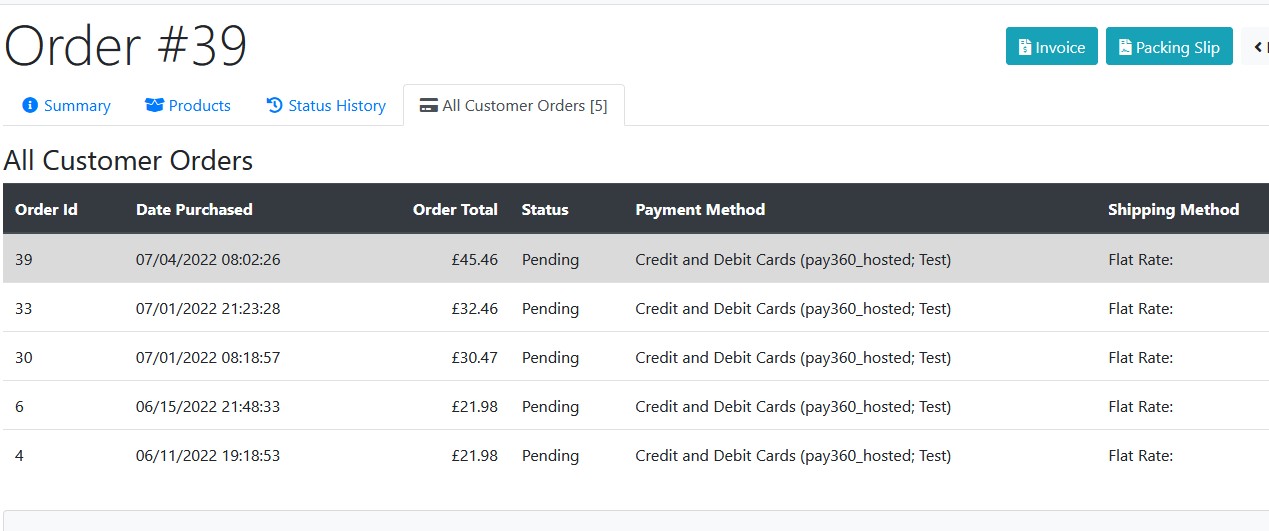This screenshot has height=531, width=1269.
Task: Open the Summary tab
Action: [66, 105]
